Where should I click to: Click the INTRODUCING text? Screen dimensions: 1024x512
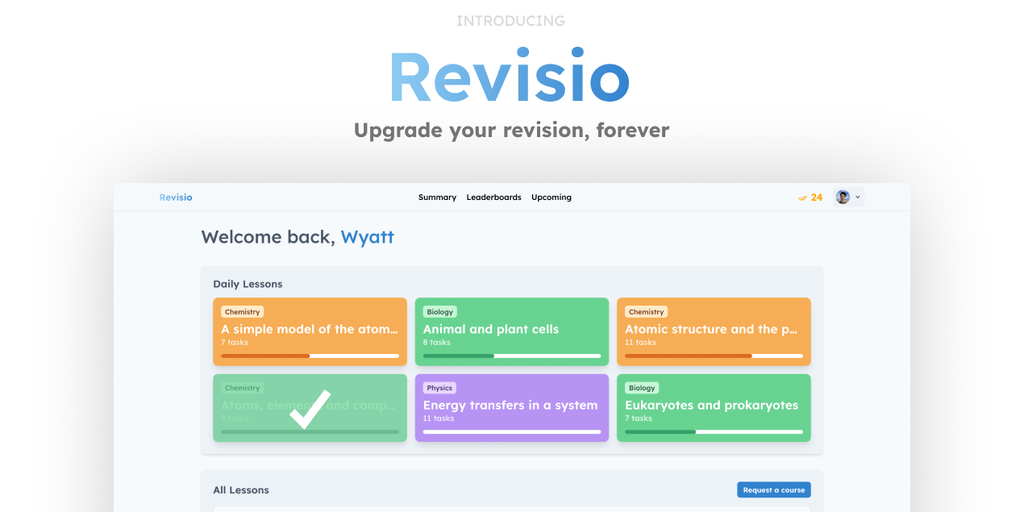[x=511, y=21]
